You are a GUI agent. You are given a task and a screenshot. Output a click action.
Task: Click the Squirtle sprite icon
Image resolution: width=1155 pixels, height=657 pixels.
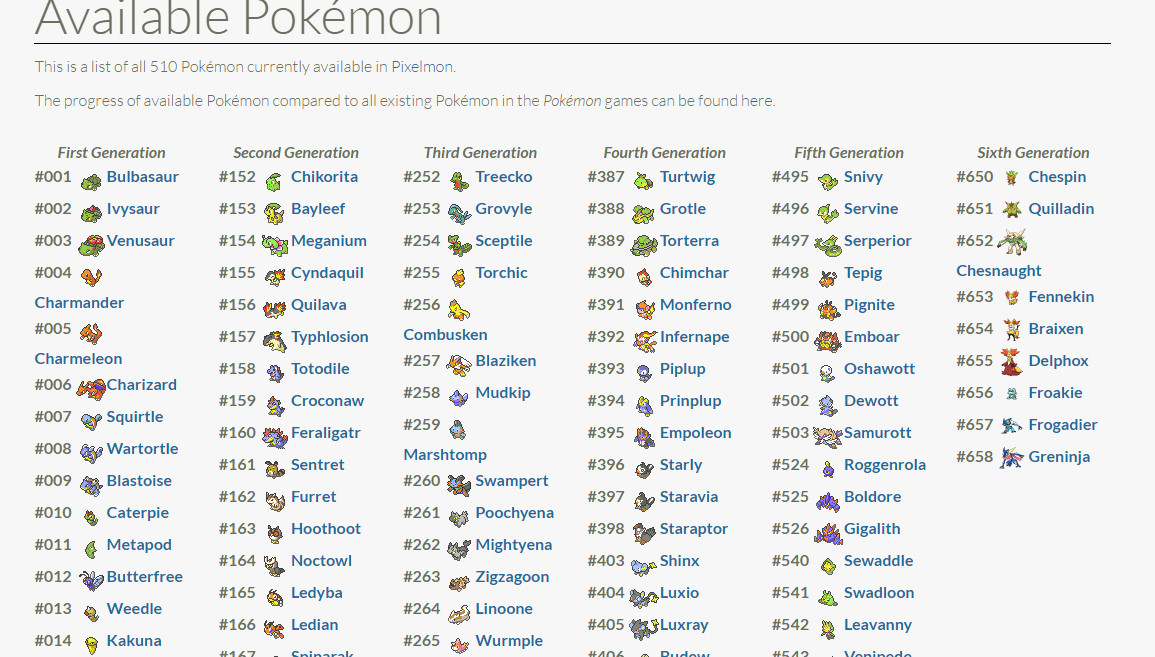coord(91,420)
